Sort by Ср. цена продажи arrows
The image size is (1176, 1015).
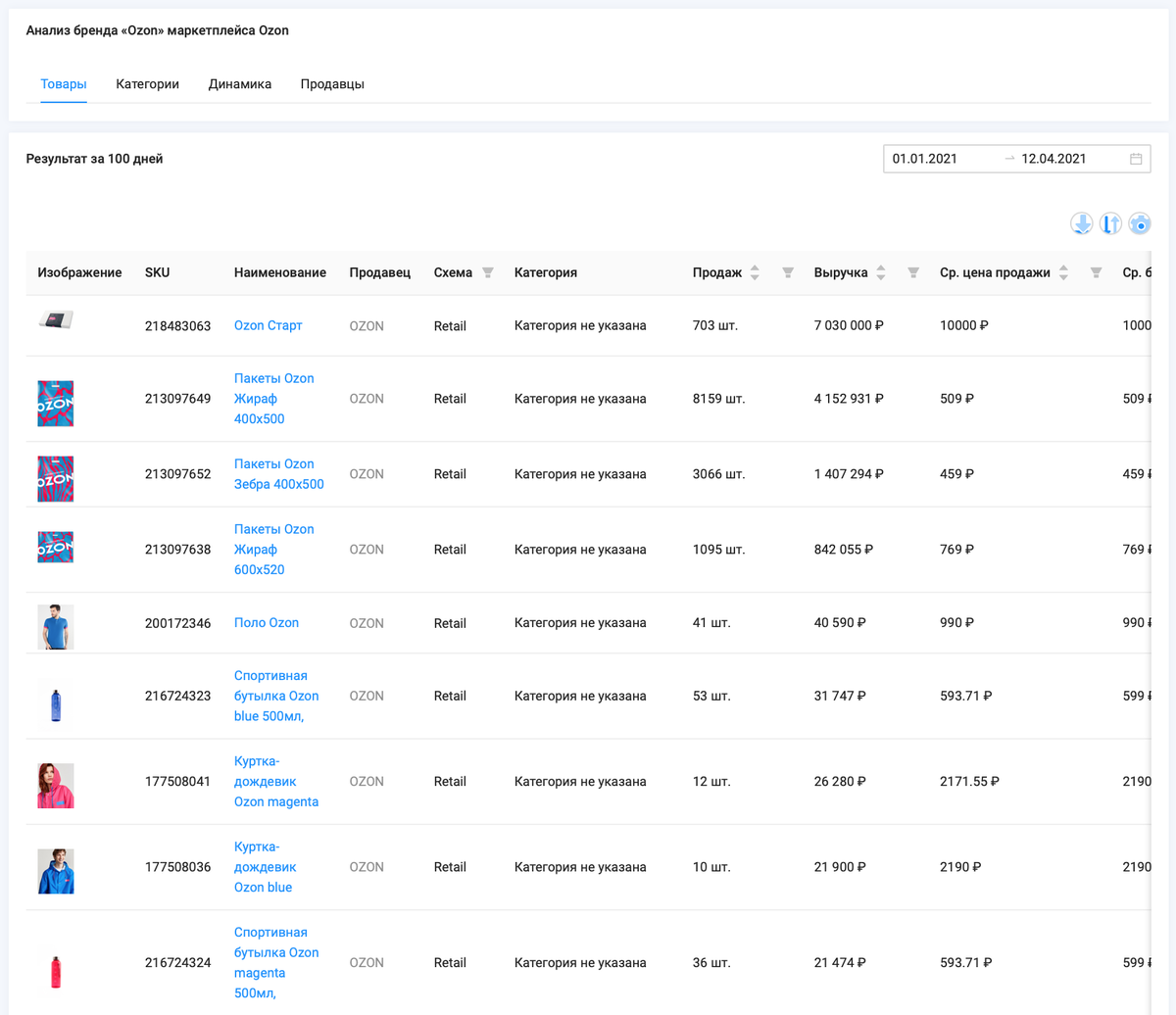click(x=1063, y=272)
